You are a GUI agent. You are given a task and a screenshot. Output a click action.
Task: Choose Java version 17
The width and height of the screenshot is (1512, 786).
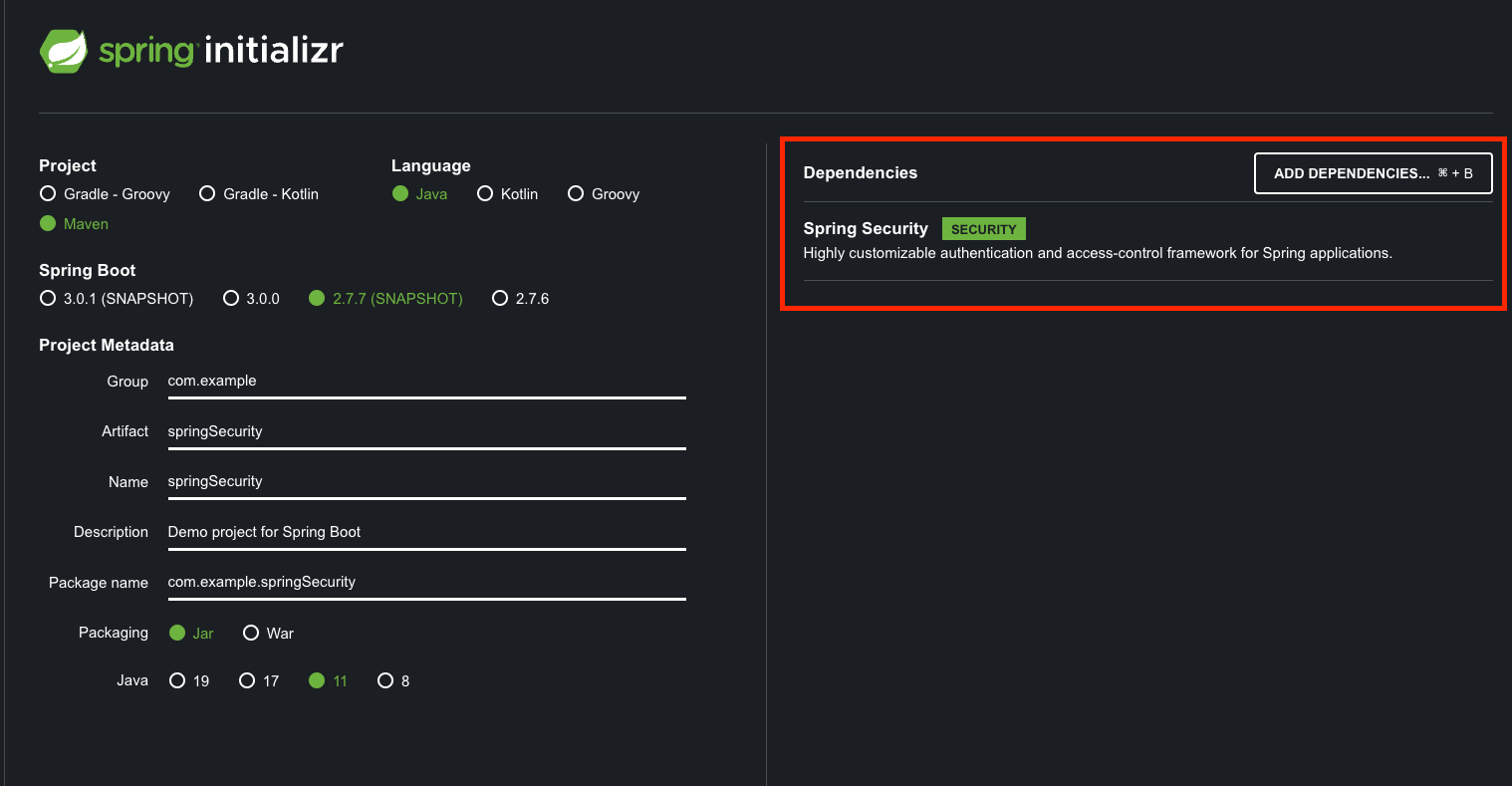point(259,681)
